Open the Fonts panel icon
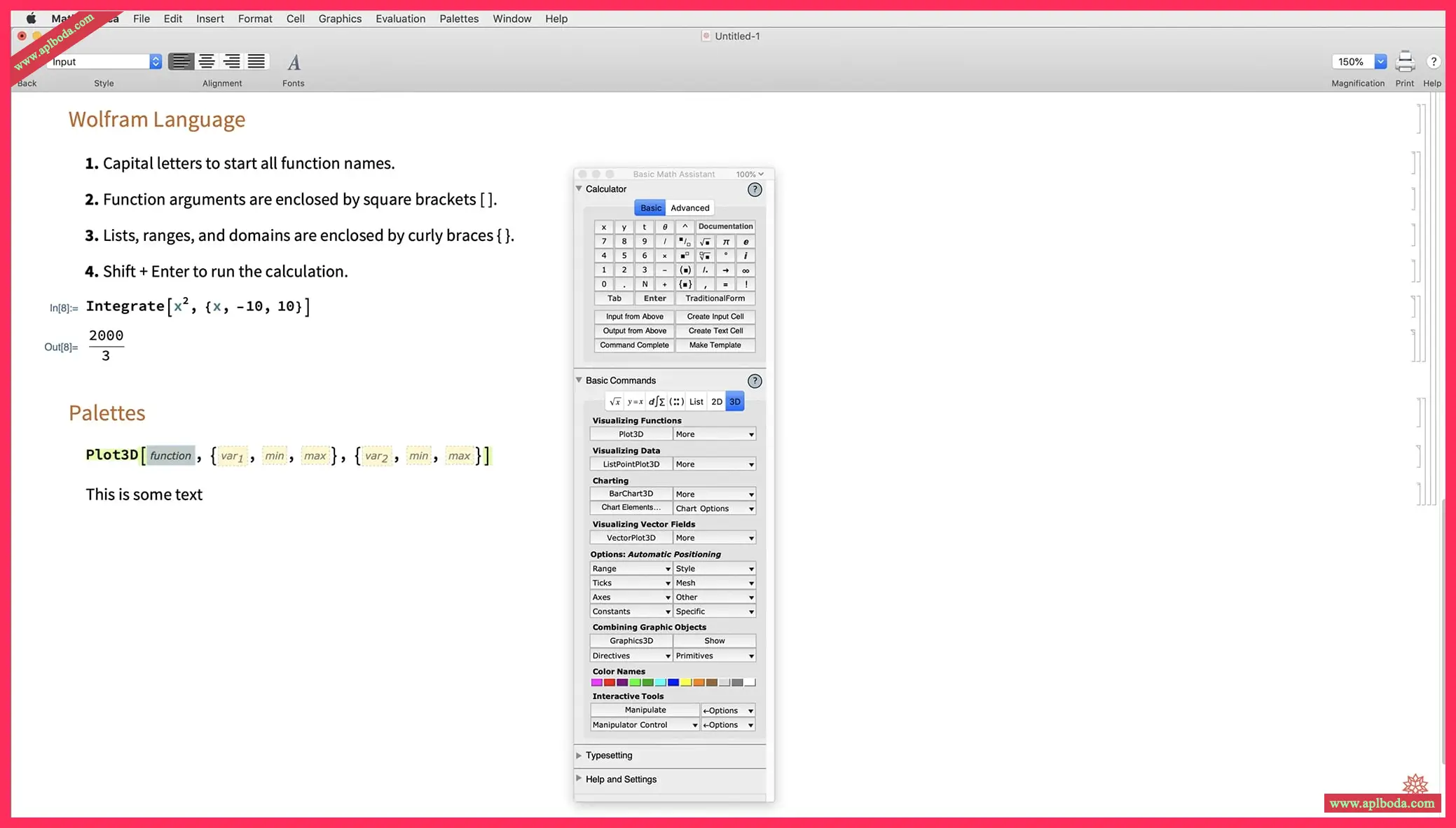Screen dimensions: 1456x828 [294, 62]
